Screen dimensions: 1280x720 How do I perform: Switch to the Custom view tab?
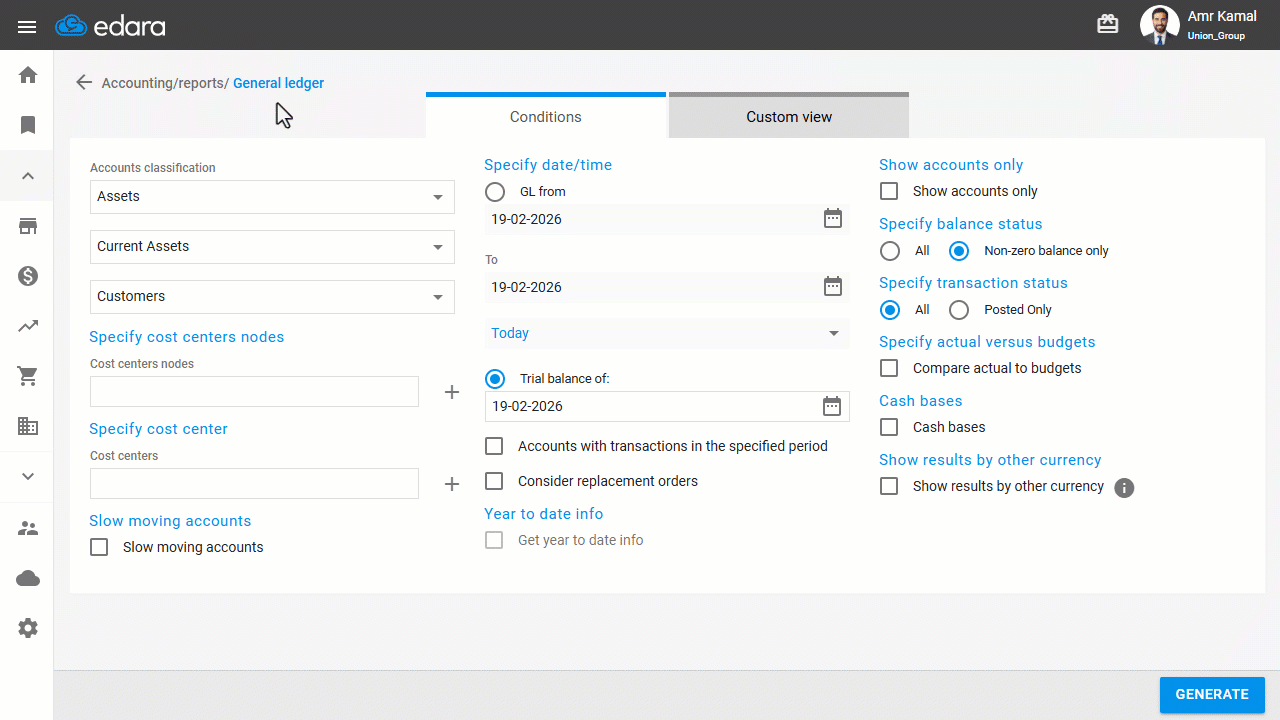789,115
